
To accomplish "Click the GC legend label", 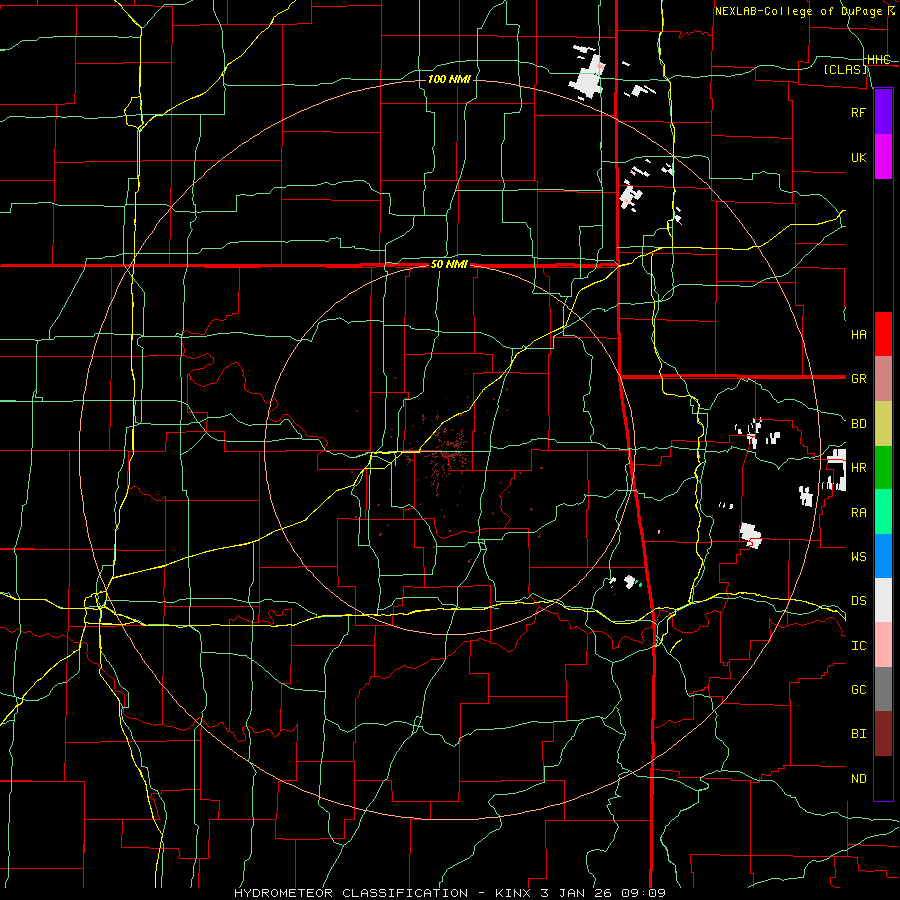I will point(858,690).
